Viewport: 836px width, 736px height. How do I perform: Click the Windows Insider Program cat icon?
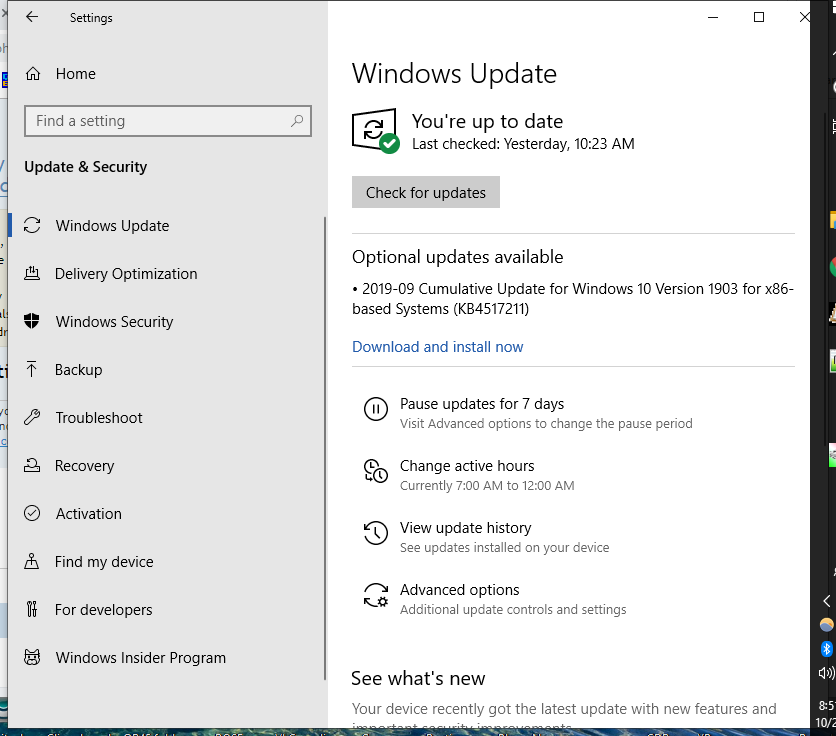32,657
